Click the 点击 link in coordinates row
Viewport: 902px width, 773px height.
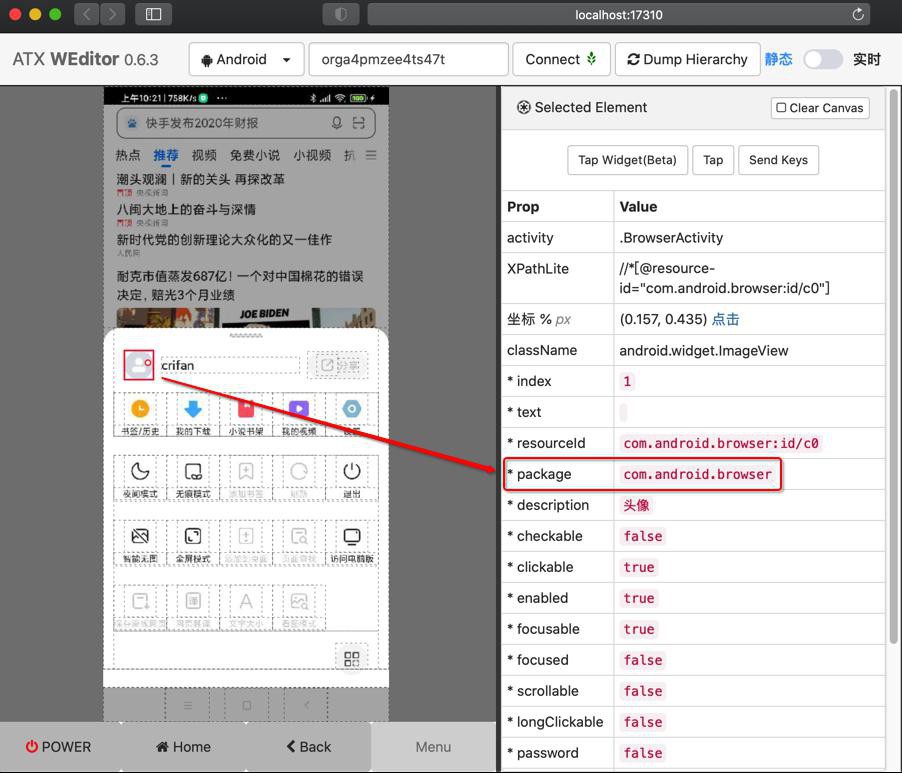pyautogui.click(x=725, y=319)
